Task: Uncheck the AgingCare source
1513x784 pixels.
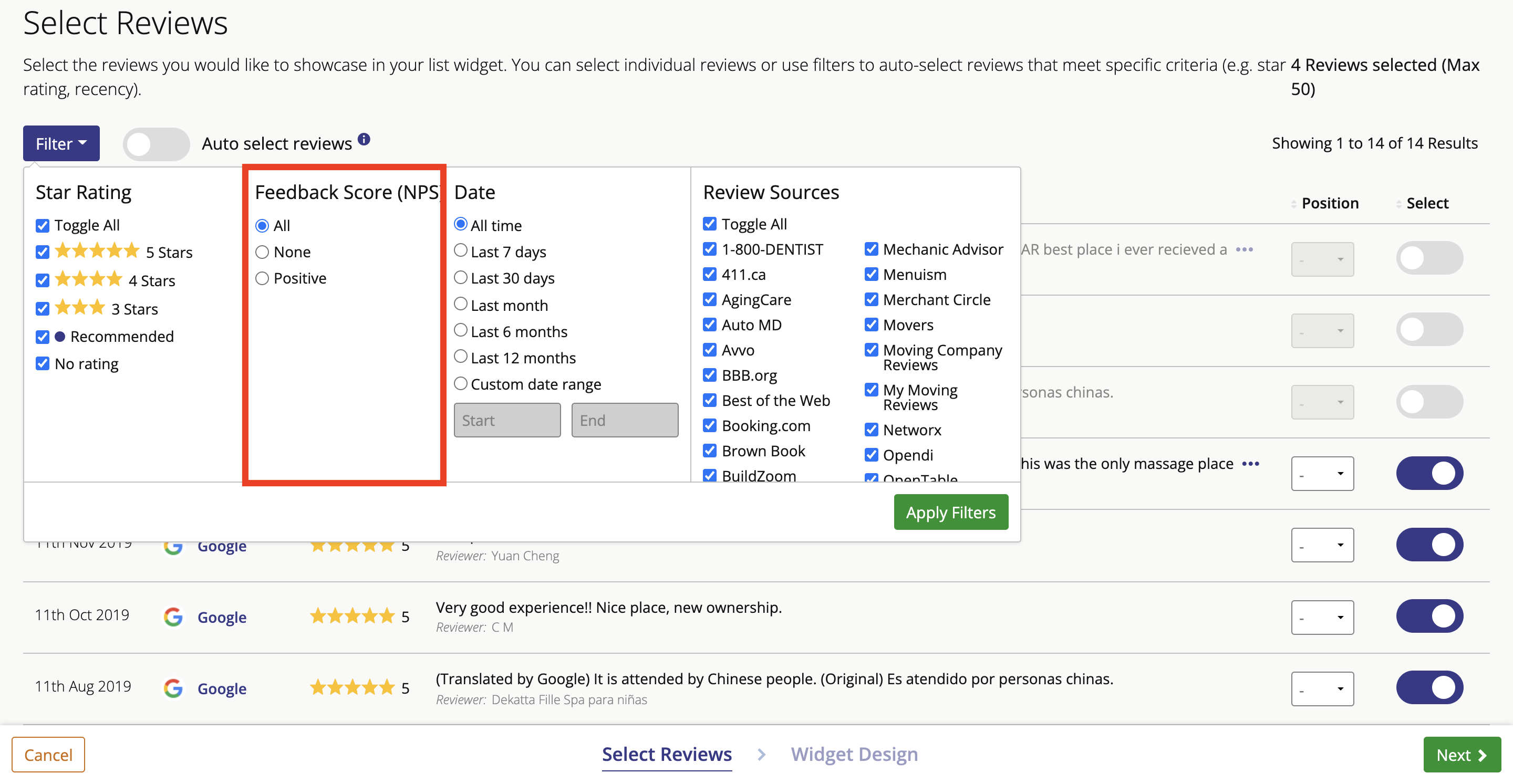Action: 710,299
